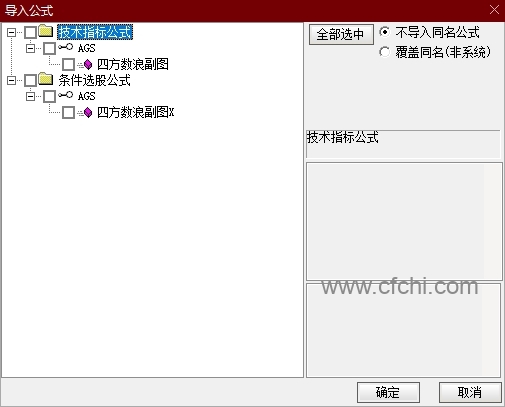
Task: Collapse AGS node under 条件选股公式
Action: (30, 96)
